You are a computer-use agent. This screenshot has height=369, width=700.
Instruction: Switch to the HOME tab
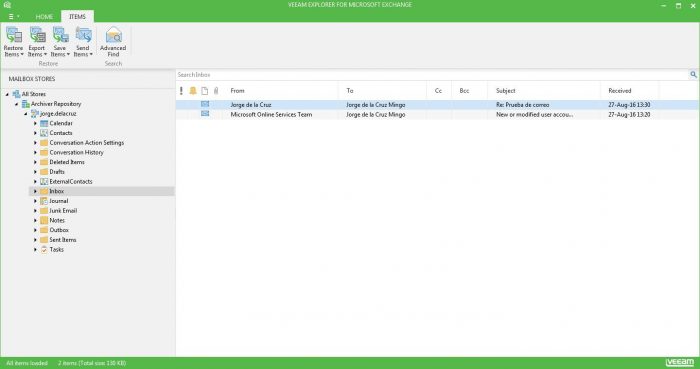click(44, 17)
